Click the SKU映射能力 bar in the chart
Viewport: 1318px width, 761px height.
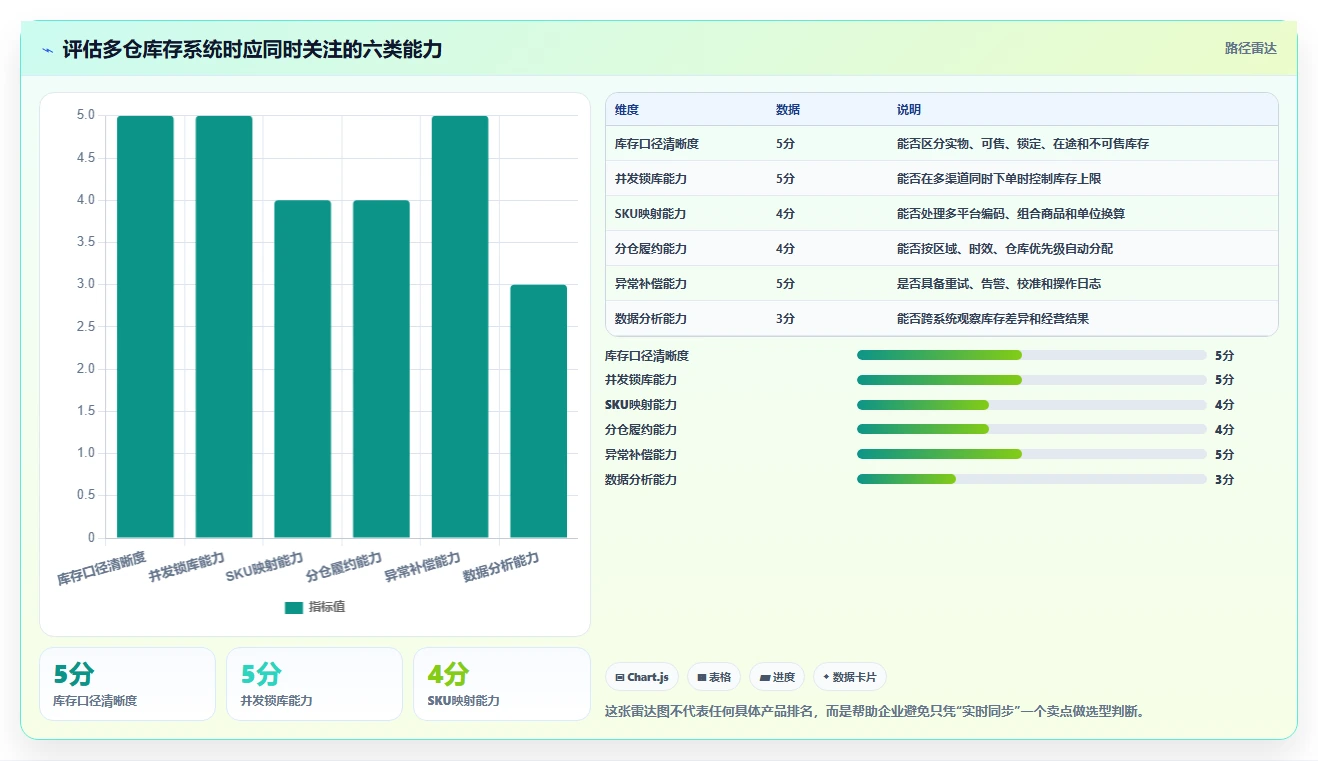click(303, 369)
